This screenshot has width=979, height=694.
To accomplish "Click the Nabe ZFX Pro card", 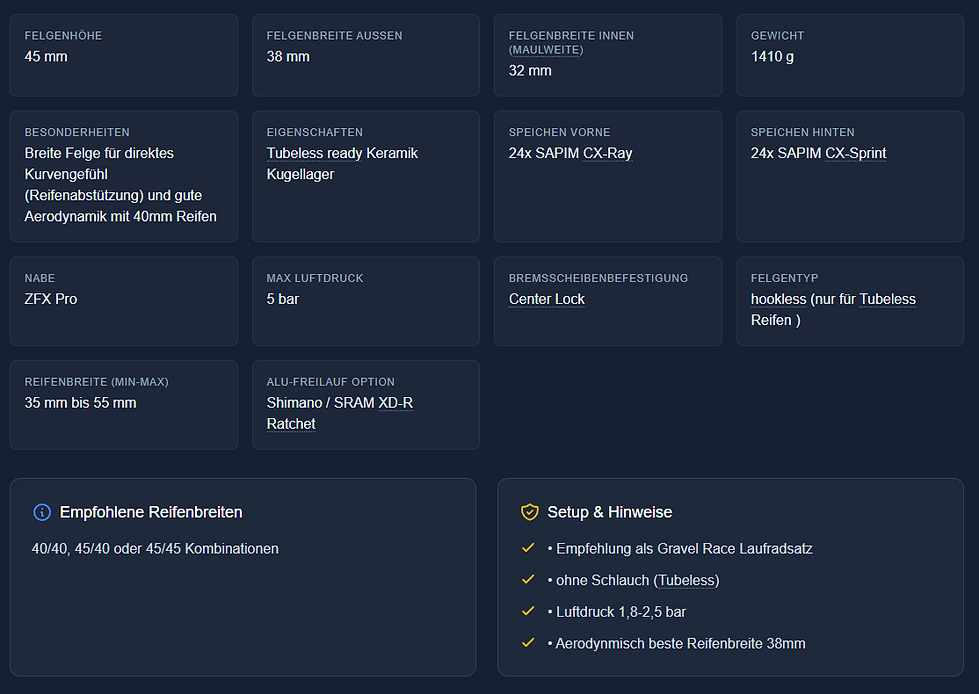I will pos(124,301).
